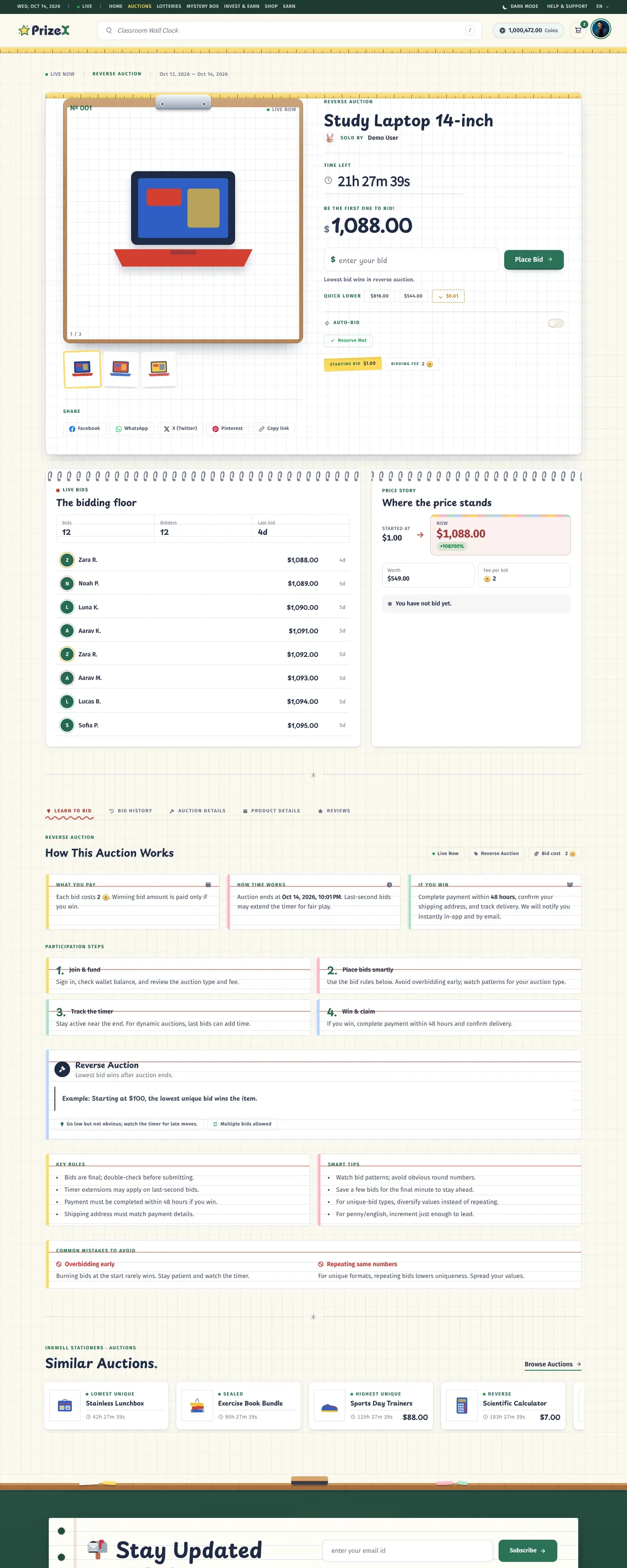Switch to the Product Details tab
This screenshot has width=627, height=1568.
(x=272, y=811)
